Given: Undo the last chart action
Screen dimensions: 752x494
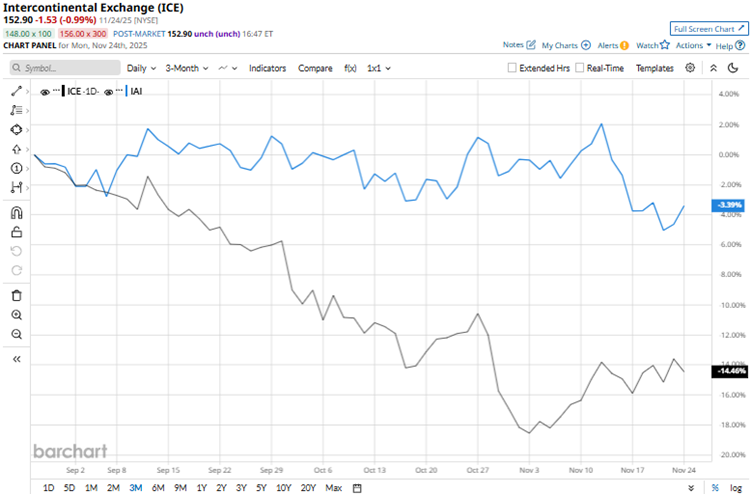Looking at the screenshot, I should point(16,251).
